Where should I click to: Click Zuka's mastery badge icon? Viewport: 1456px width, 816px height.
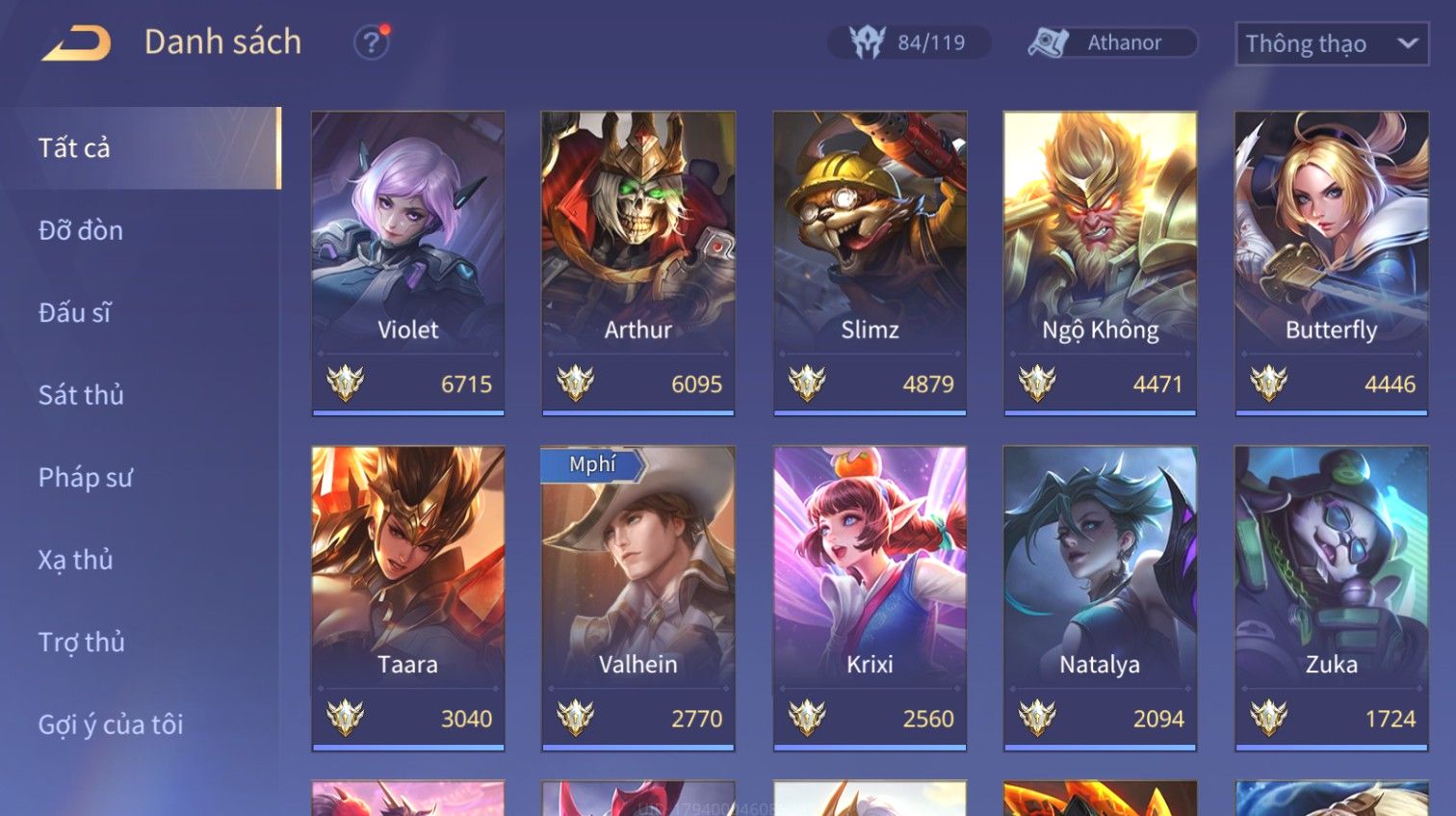(1268, 718)
